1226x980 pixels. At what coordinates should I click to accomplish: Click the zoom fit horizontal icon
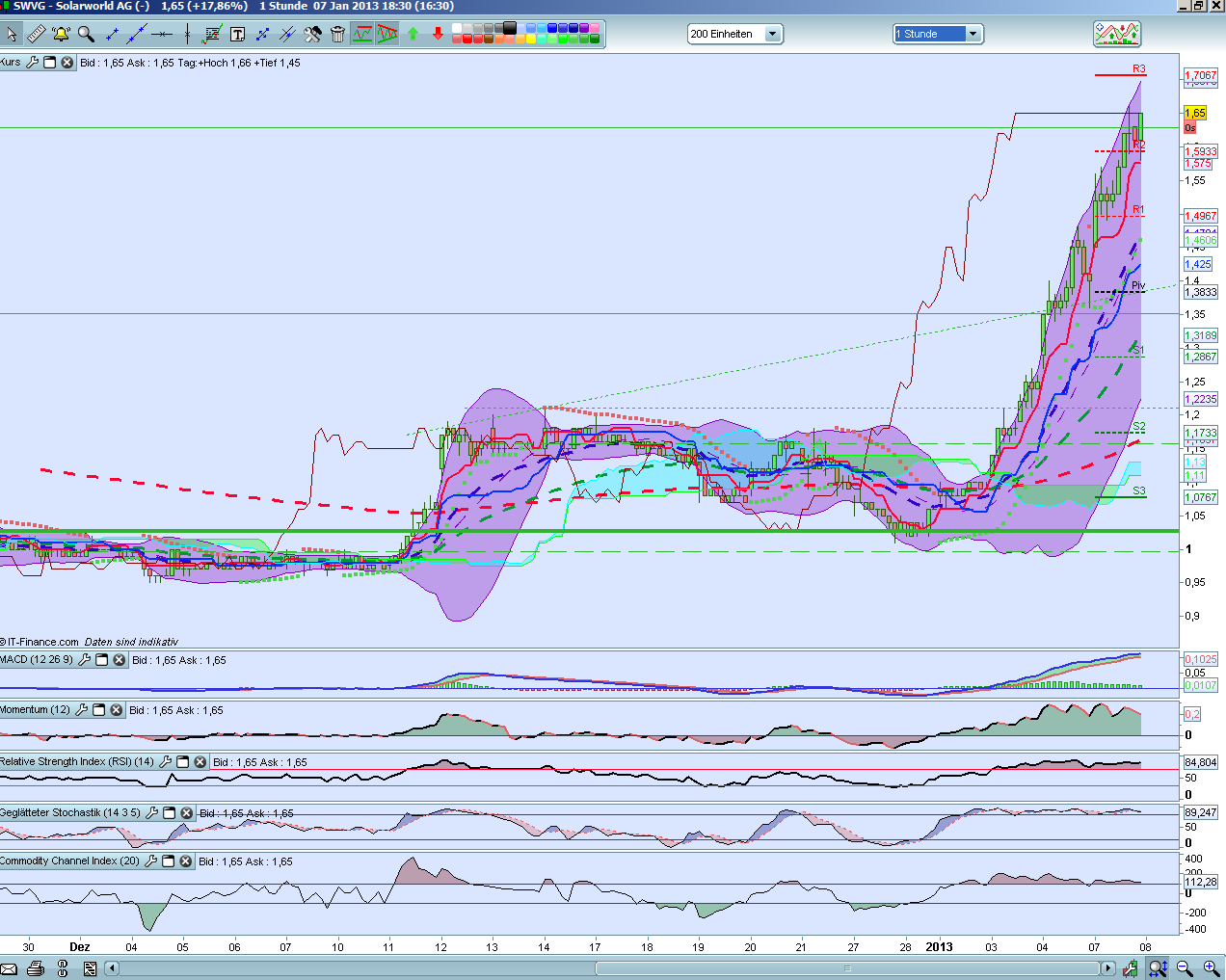(x=1158, y=967)
